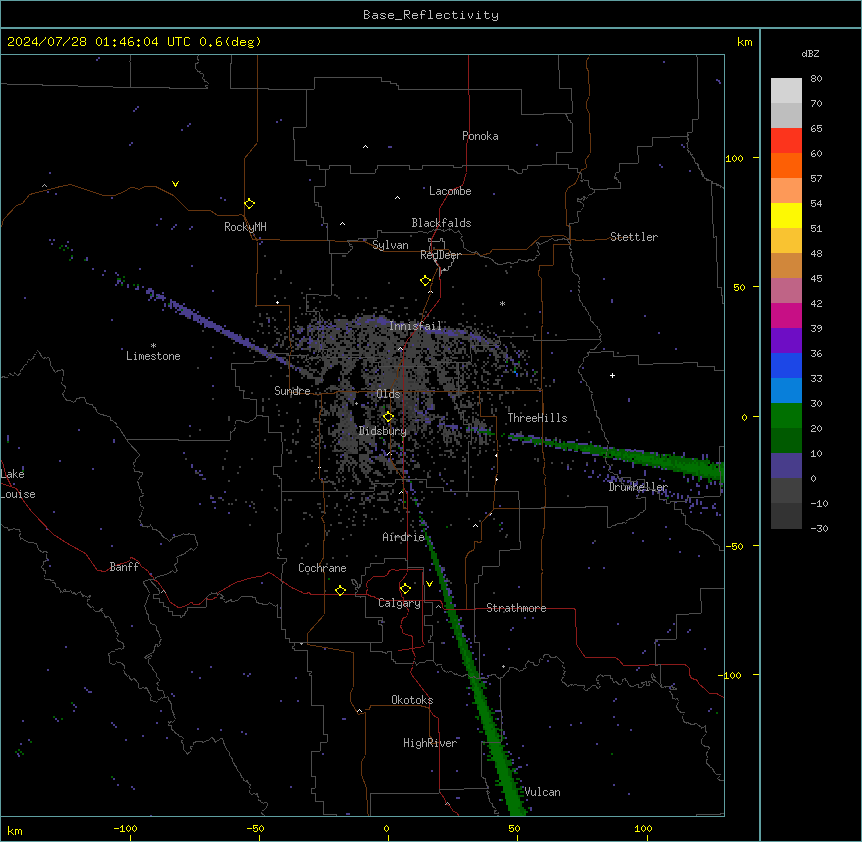Click the Calgary label
This screenshot has width=862, height=842.
pyautogui.click(x=399, y=603)
